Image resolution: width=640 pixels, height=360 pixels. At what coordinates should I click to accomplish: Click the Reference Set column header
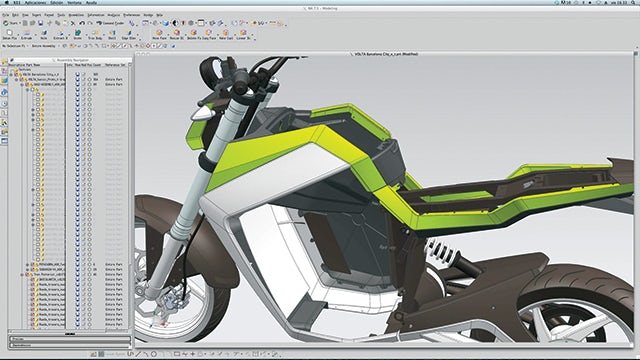(115, 65)
